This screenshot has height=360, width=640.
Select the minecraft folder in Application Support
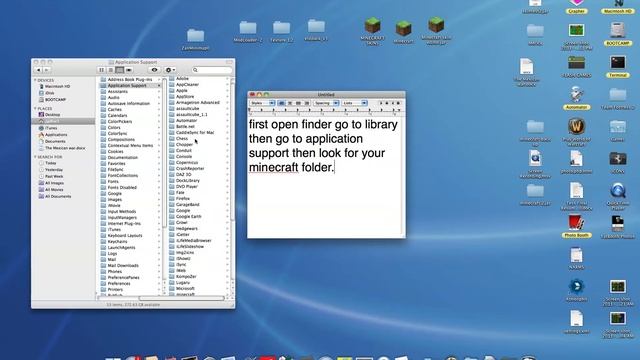[x=182, y=294]
